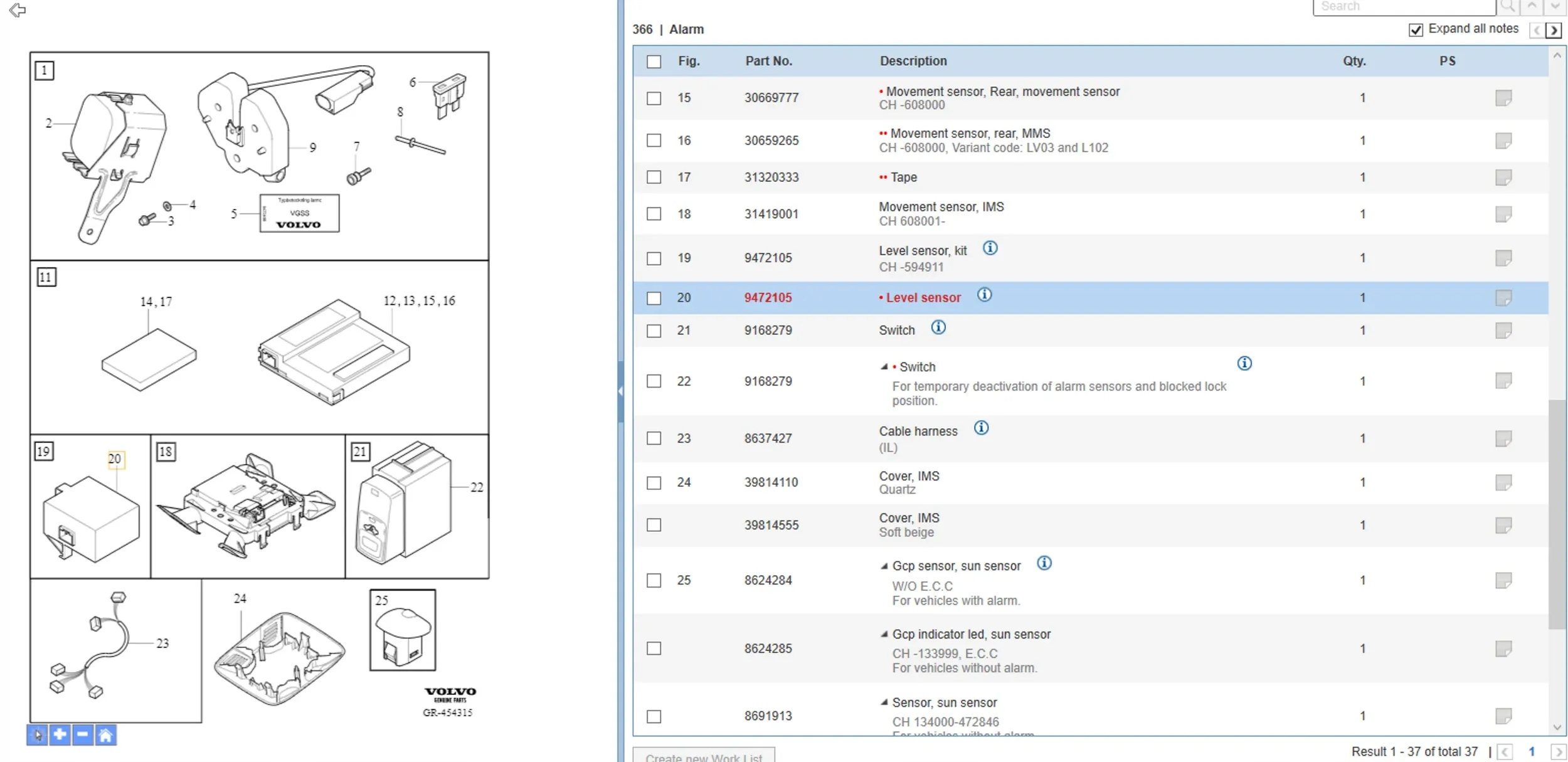Collapse Gcp indicator led note triangle
1568x762 pixels.
pos(884,635)
